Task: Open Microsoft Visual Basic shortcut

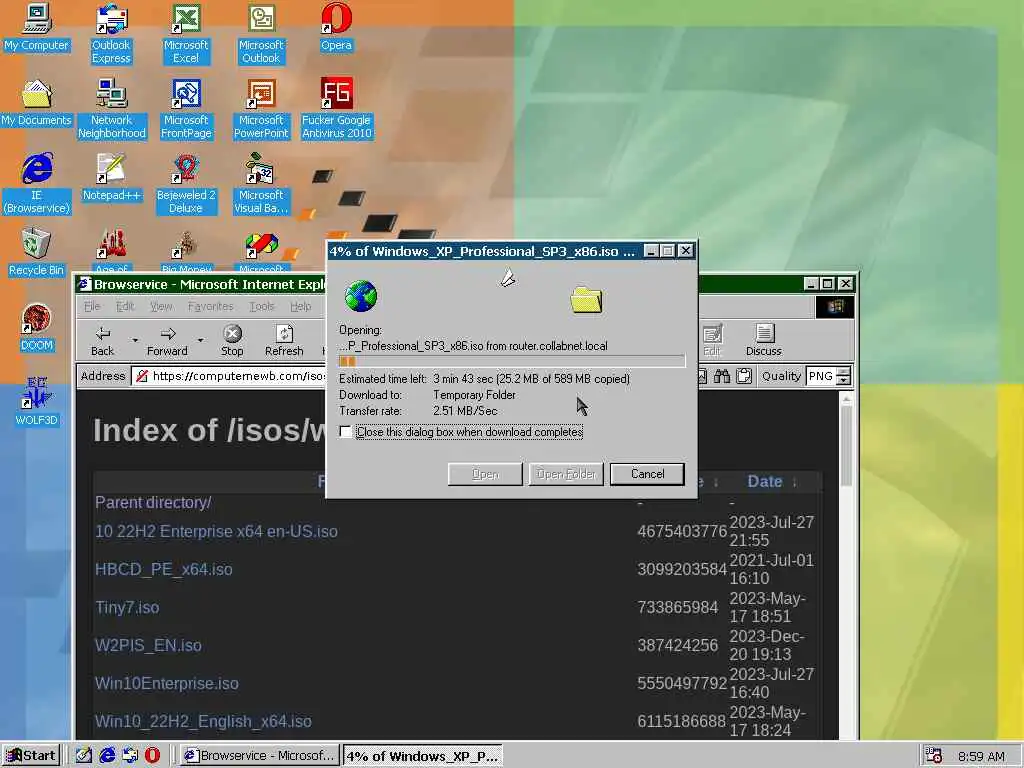Action: [261, 184]
